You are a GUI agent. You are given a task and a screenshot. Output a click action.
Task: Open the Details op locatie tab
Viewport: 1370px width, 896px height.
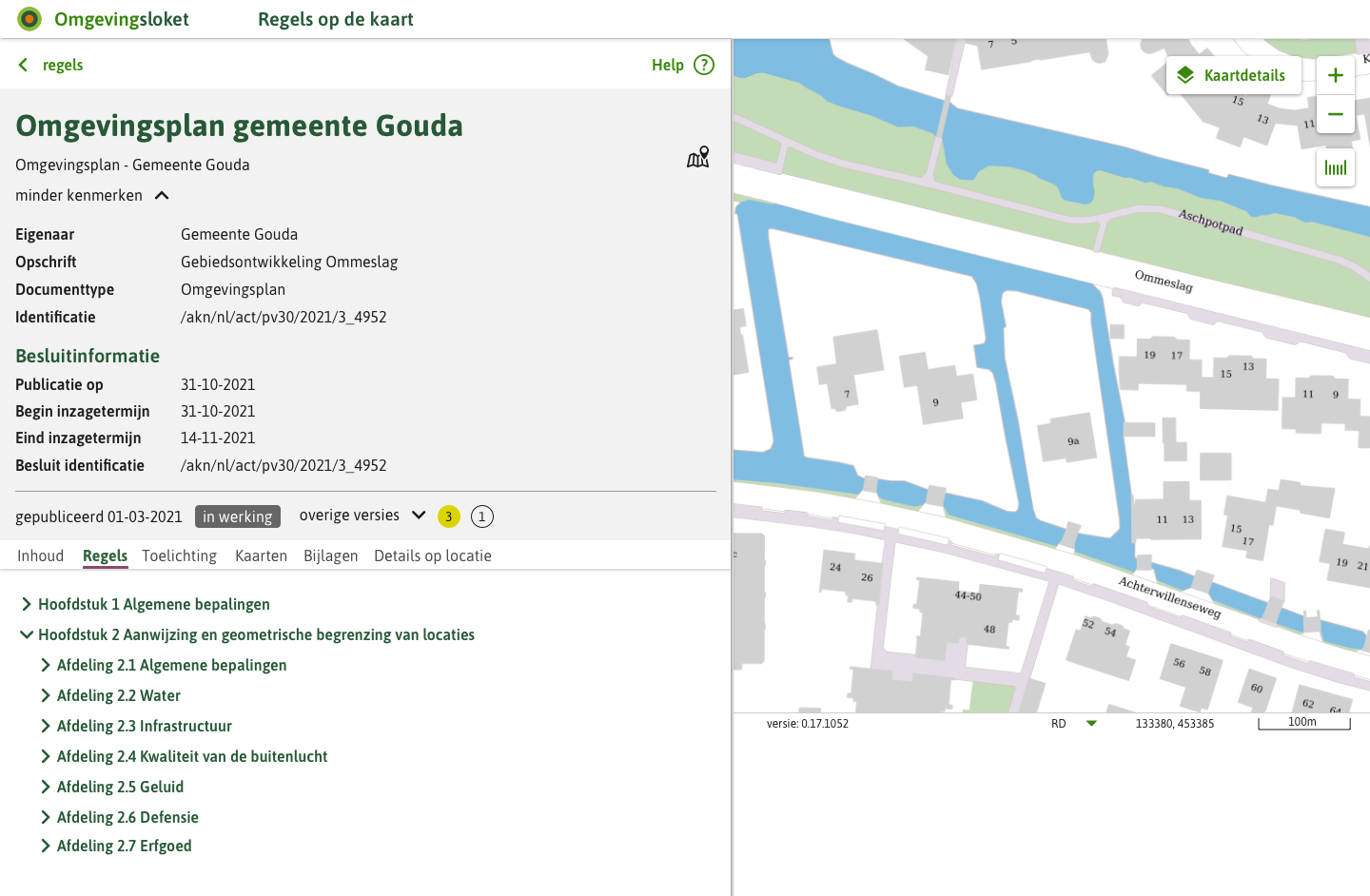[433, 555]
